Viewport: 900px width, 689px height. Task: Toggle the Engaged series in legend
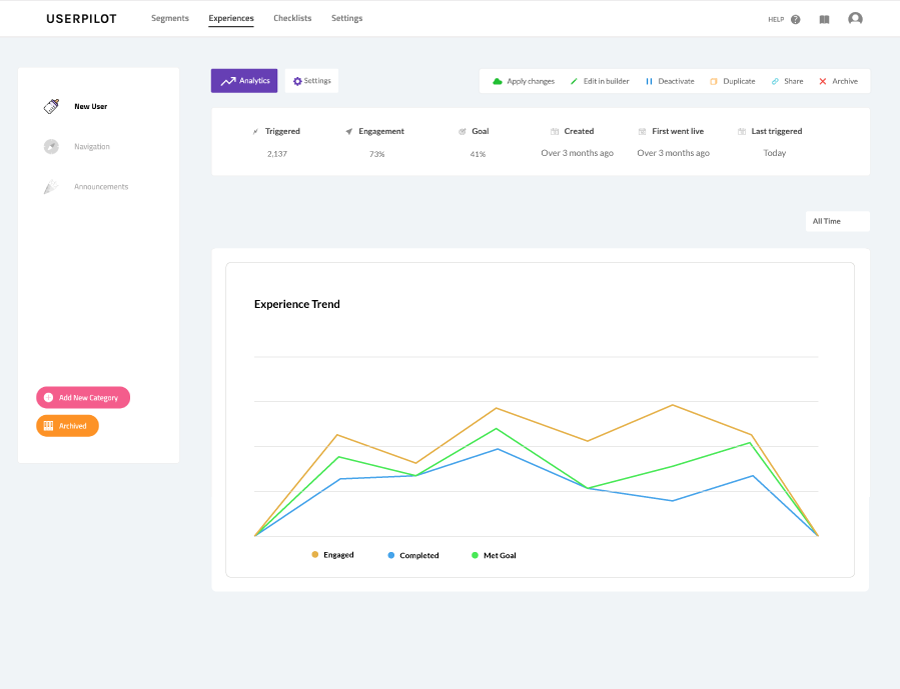click(x=333, y=555)
